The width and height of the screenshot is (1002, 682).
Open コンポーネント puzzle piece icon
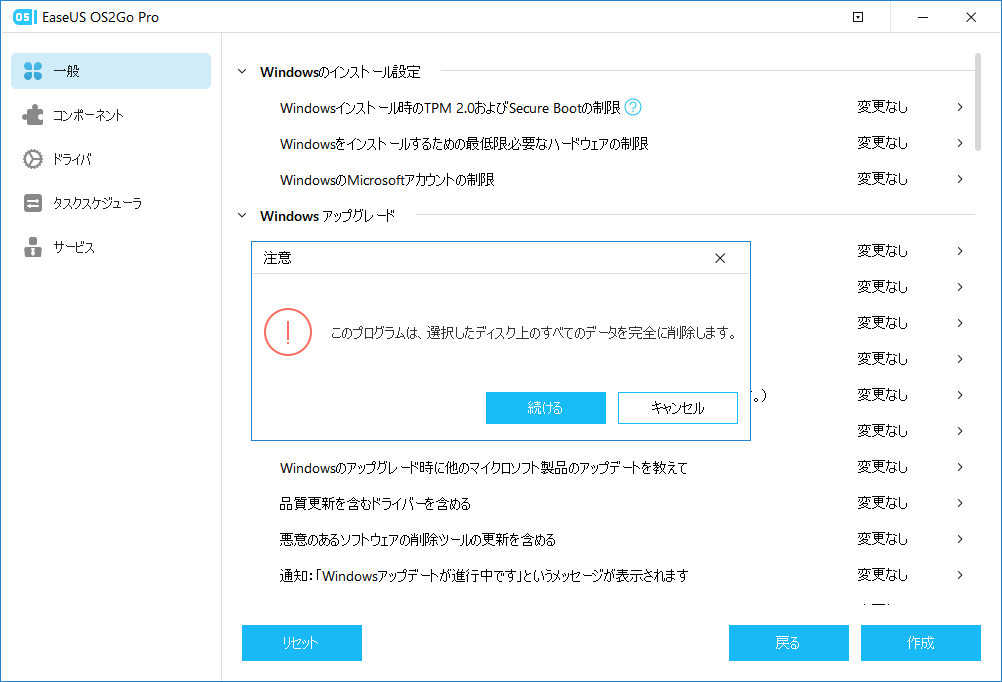[33, 115]
